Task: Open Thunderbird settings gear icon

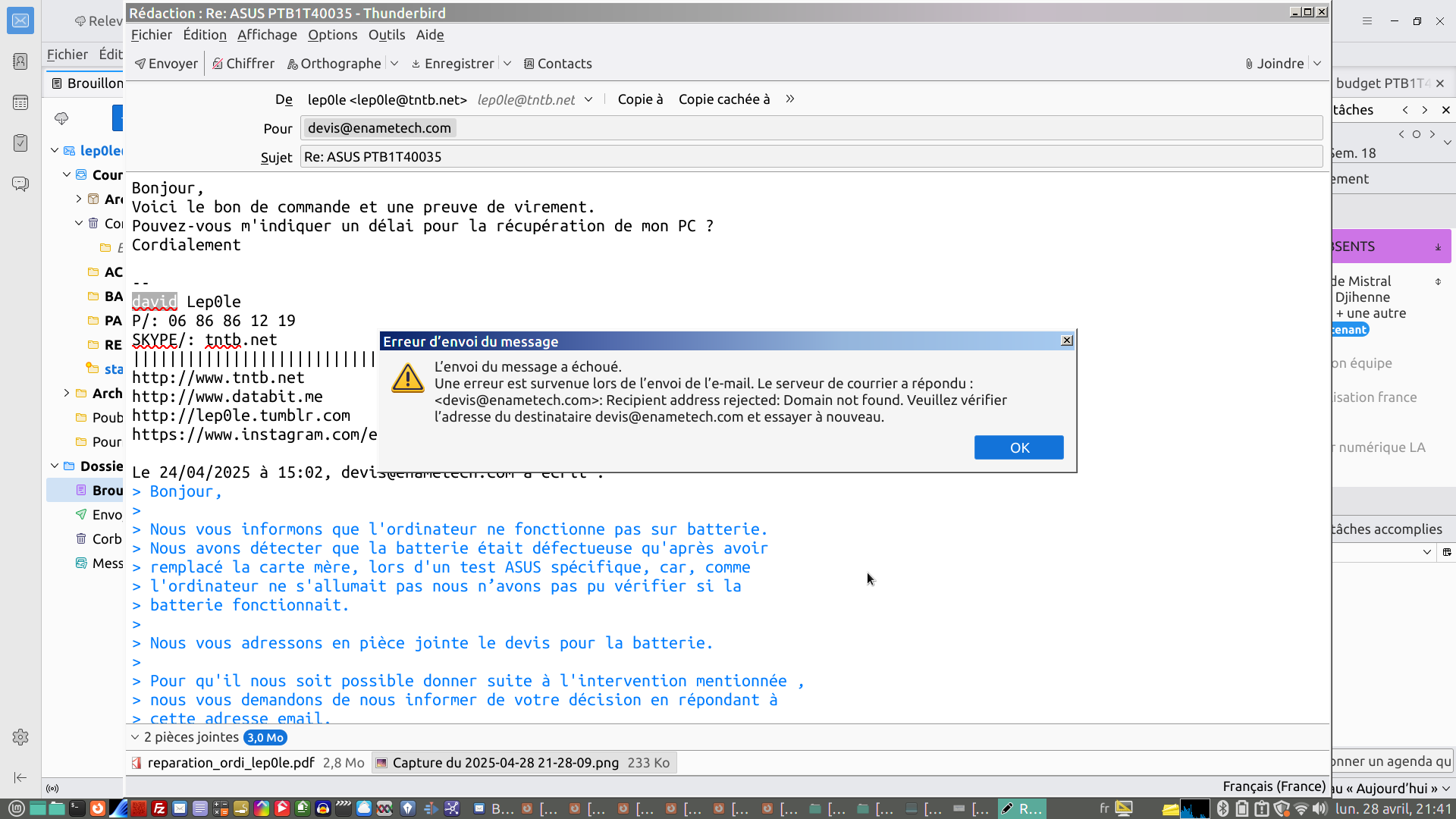Action: (x=20, y=737)
